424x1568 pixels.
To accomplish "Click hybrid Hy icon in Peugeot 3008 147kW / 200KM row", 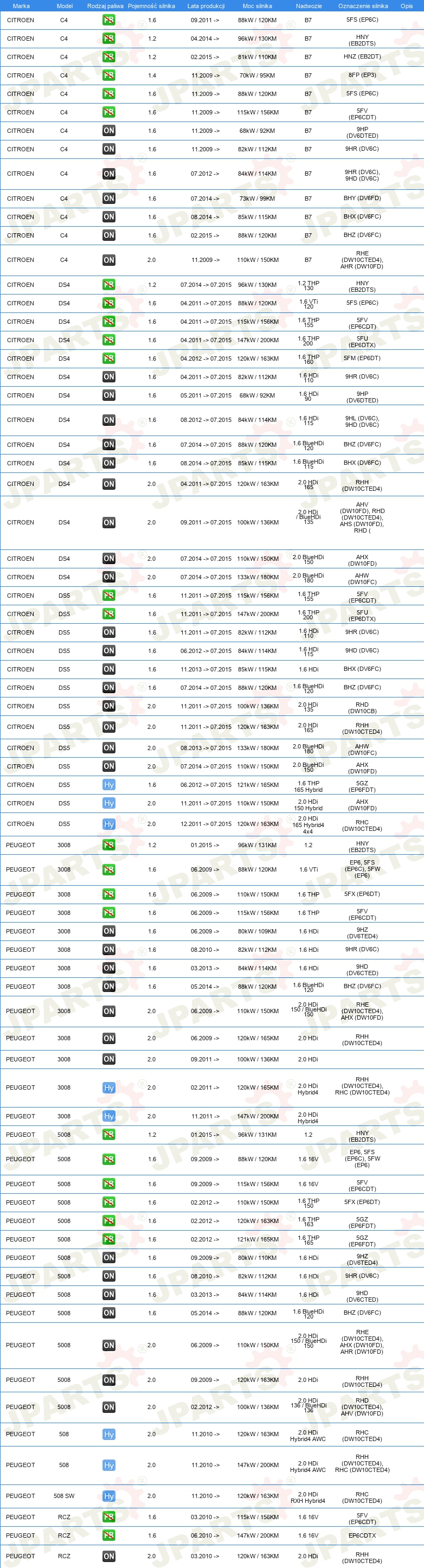I will [x=109, y=1116].
